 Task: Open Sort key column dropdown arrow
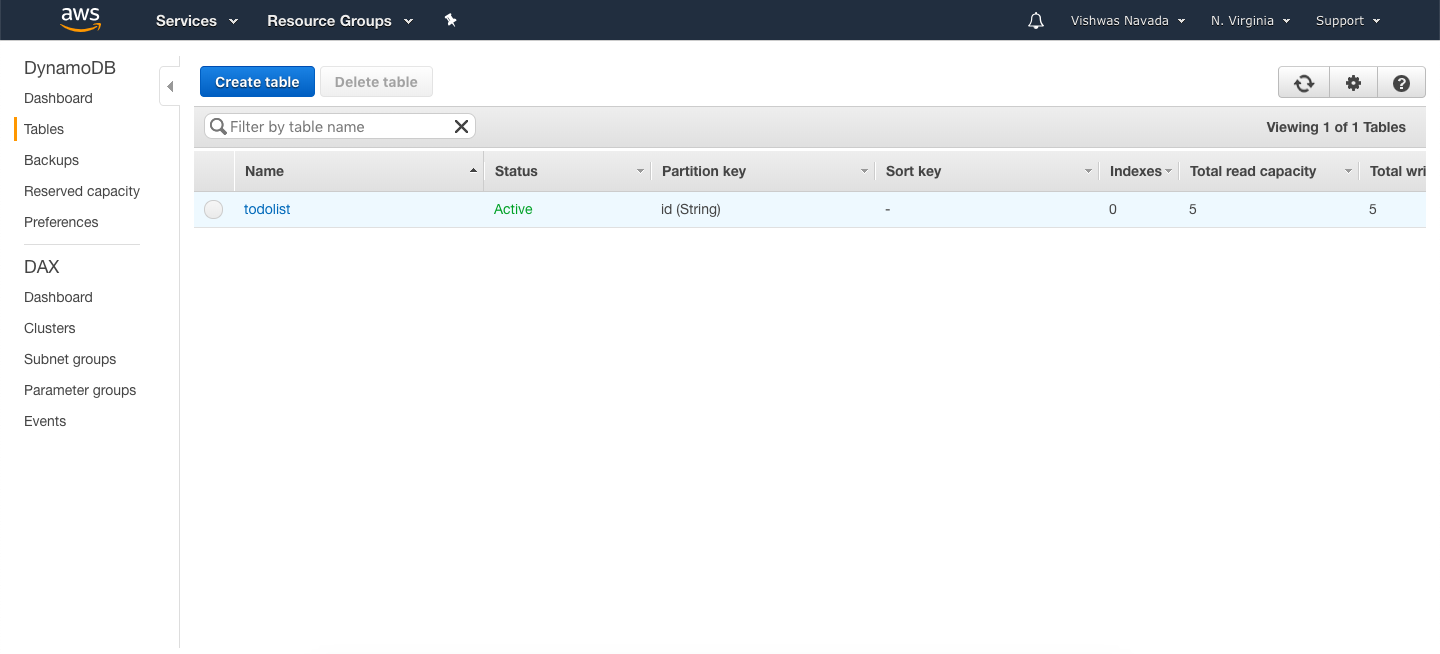click(x=1089, y=171)
